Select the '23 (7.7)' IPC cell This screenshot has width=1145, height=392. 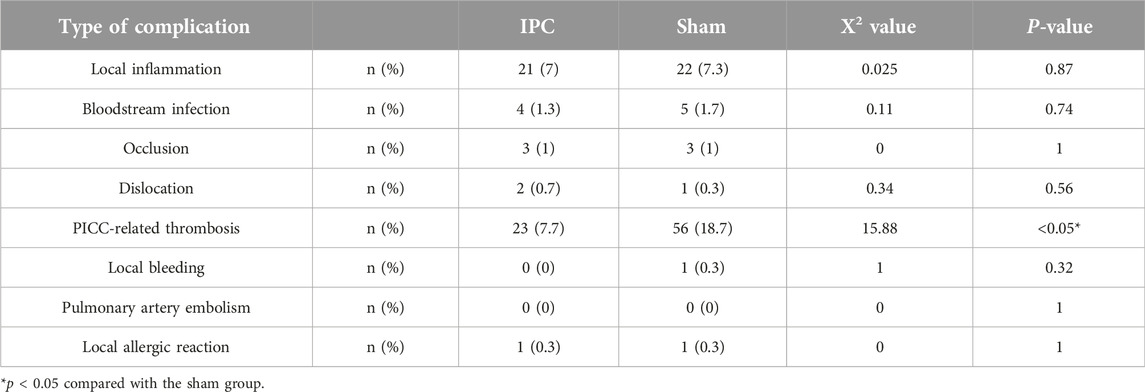click(x=537, y=228)
